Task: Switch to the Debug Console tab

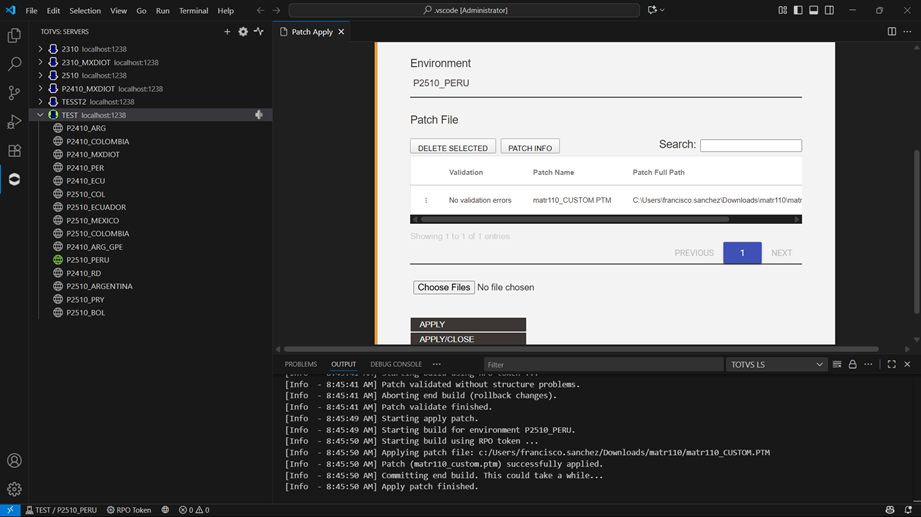Action: coord(396,364)
